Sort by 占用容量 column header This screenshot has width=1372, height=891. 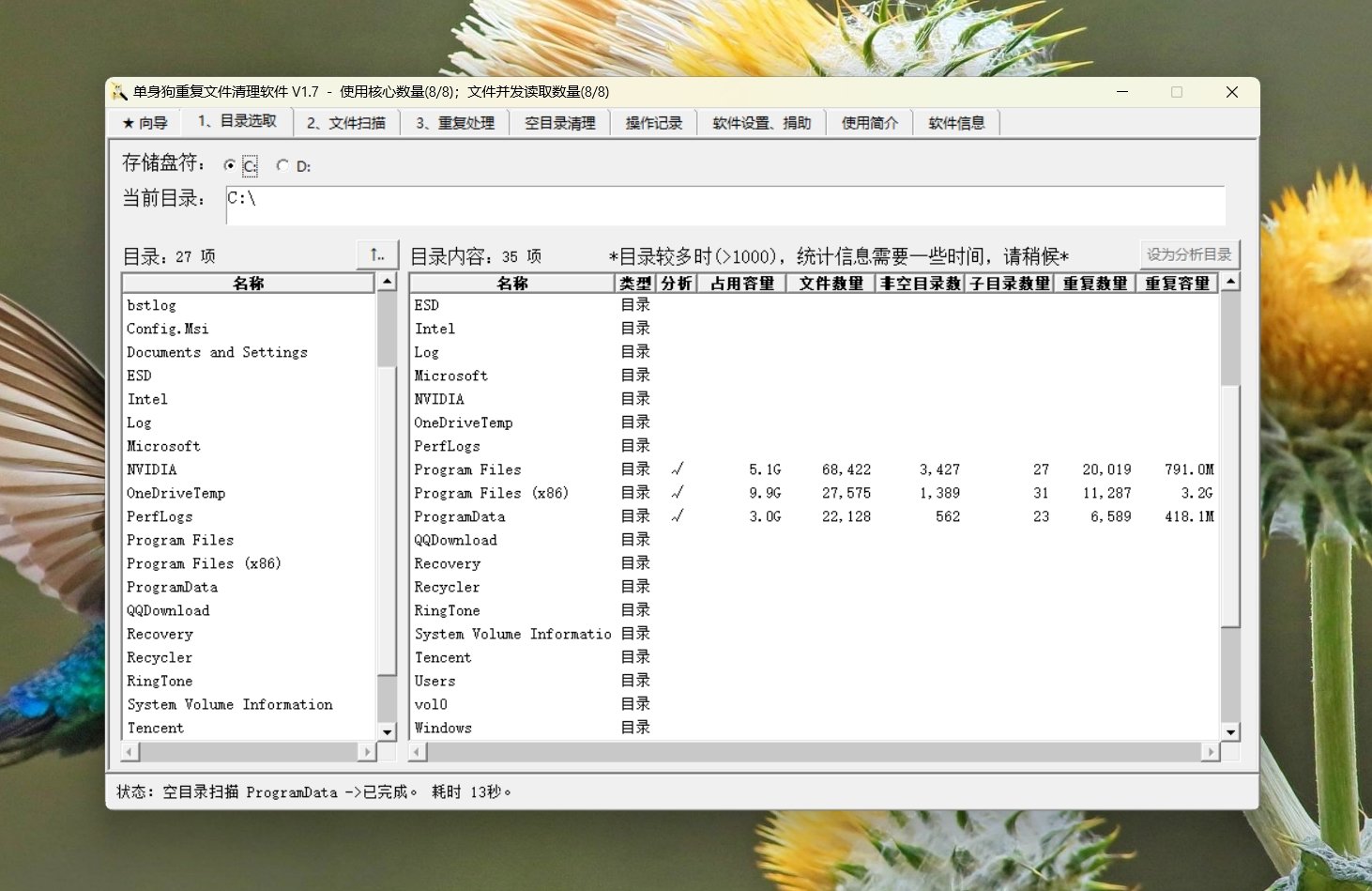[x=741, y=284]
